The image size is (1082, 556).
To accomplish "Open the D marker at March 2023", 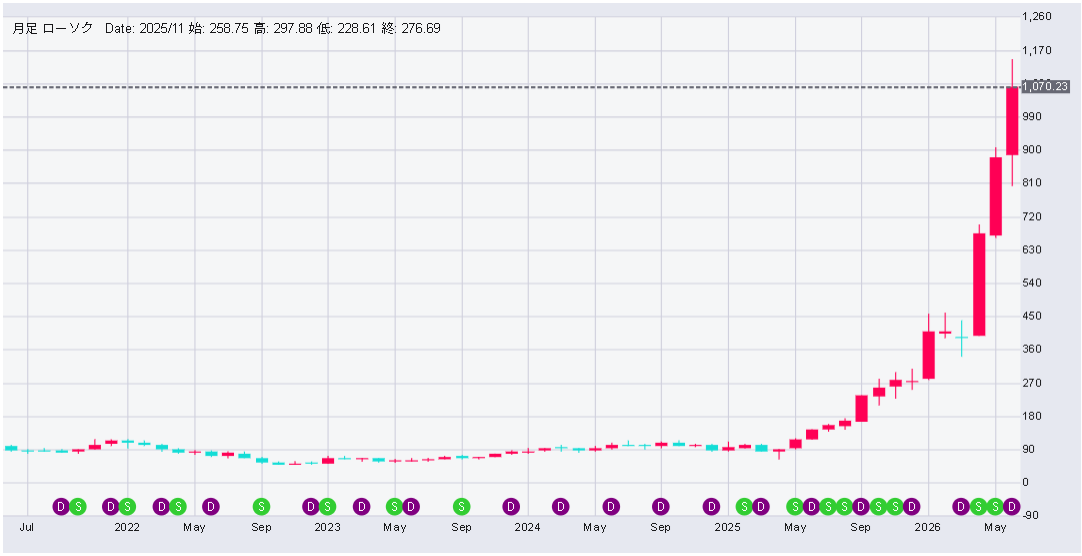I will tap(361, 507).
